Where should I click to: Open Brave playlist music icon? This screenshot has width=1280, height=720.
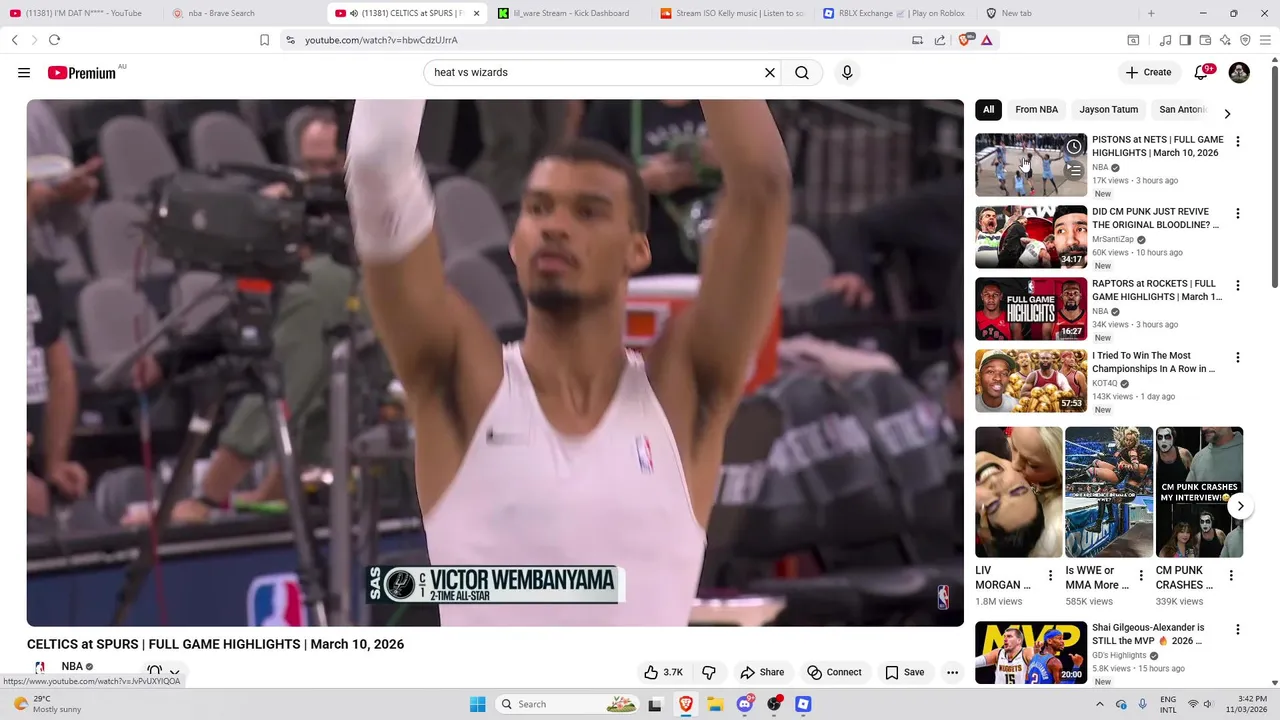point(1165,40)
